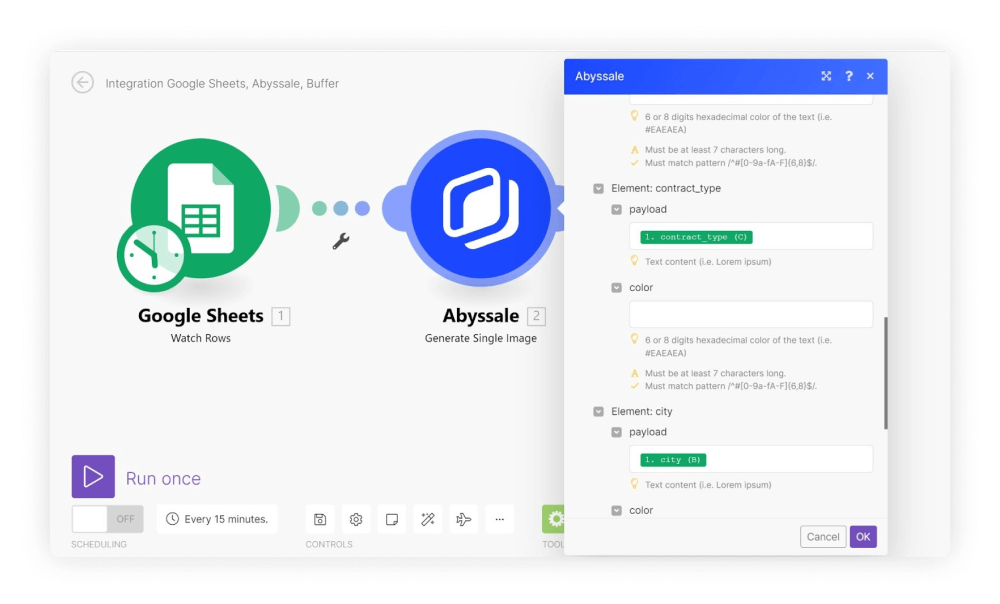The height and width of the screenshot is (604, 1000).
Task: Select the green contract_type (C) tag
Action: point(696,237)
